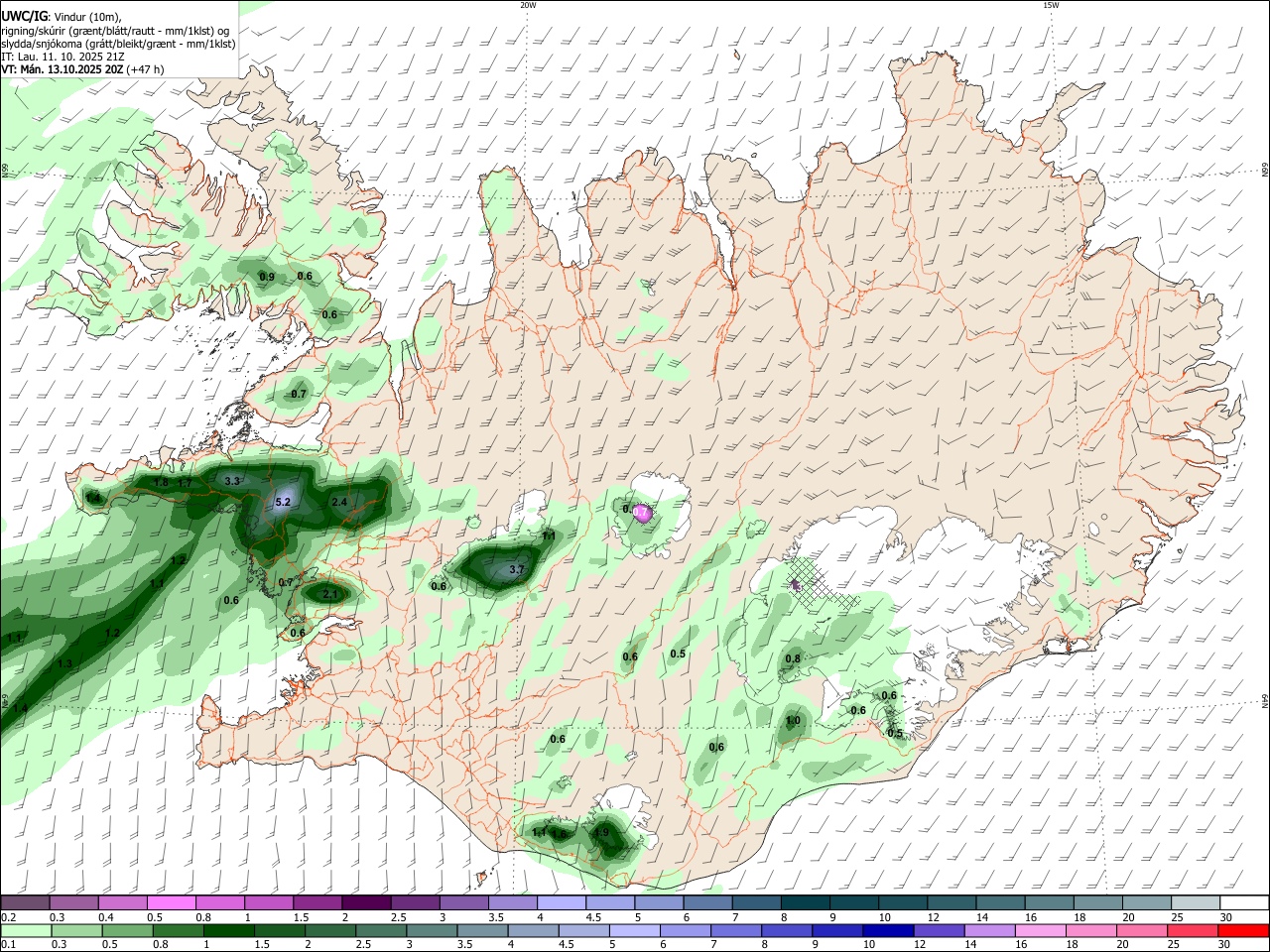This screenshot has height=952, width=1270.
Task: Select the dark blue 10 swatch in the rain legend
Action: coord(887,930)
